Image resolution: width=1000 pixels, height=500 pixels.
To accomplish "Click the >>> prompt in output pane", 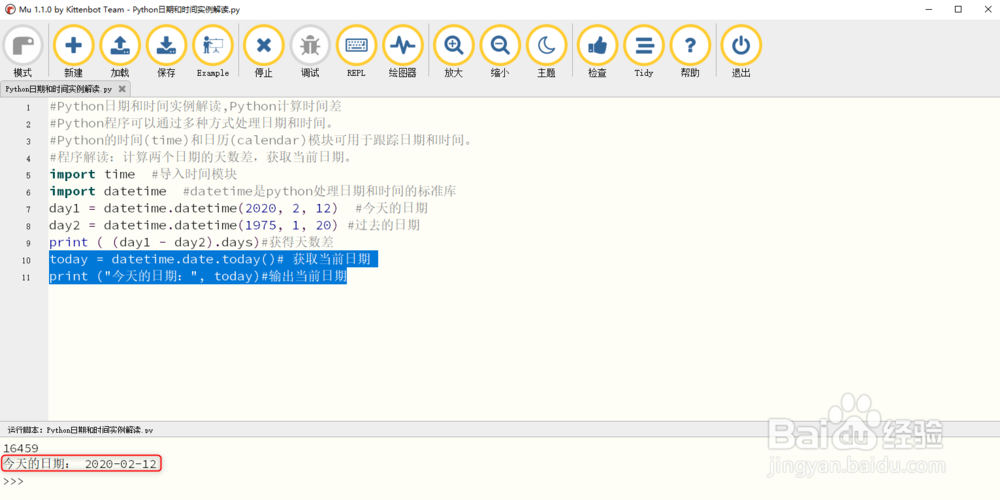I will (x=13, y=481).
